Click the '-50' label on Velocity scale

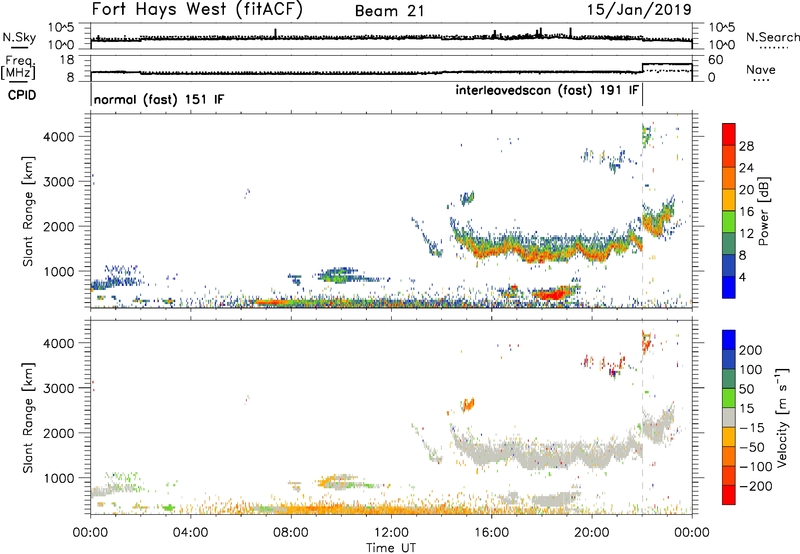pyautogui.click(x=752, y=447)
